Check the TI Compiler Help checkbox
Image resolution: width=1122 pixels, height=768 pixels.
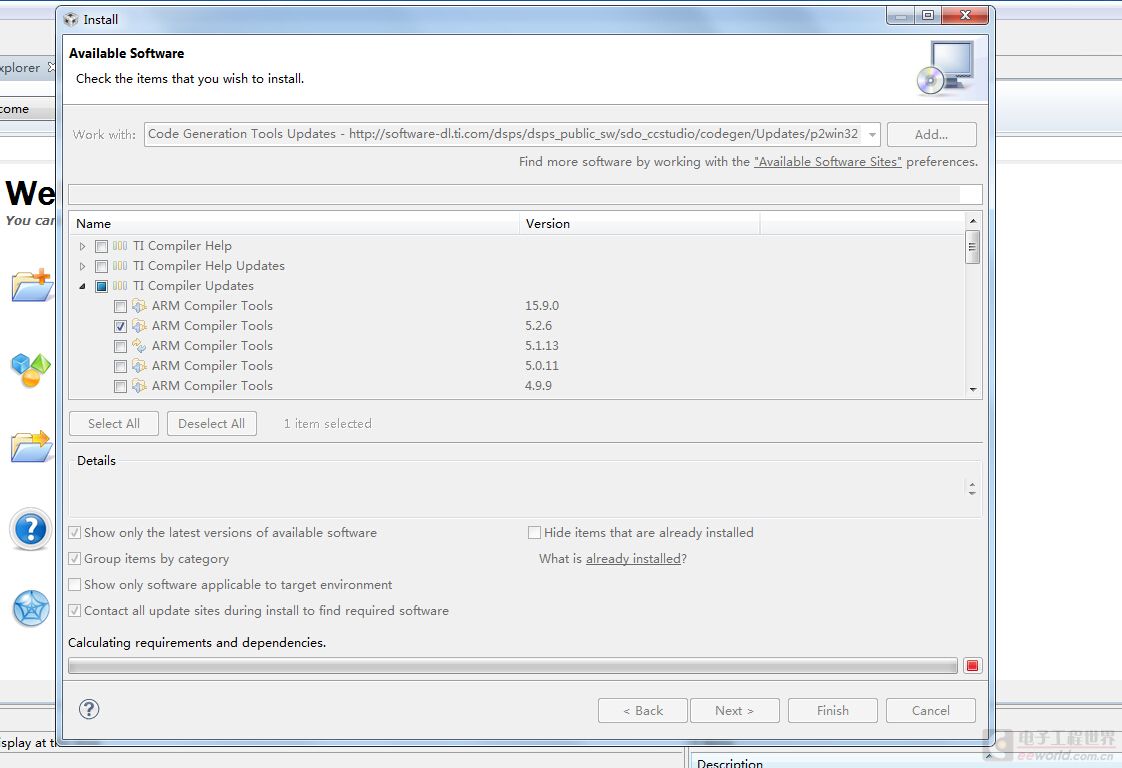pyautogui.click(x=102, y=246)
